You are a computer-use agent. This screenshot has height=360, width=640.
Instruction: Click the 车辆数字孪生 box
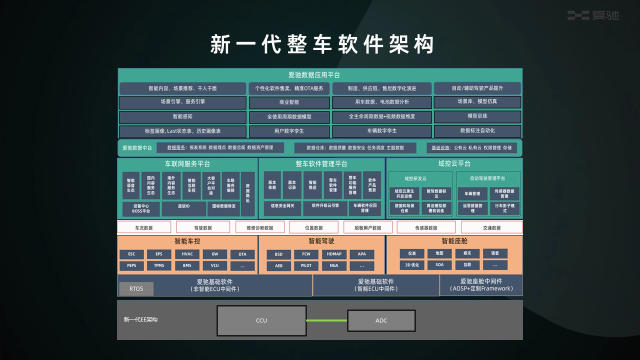pos(382,131)
